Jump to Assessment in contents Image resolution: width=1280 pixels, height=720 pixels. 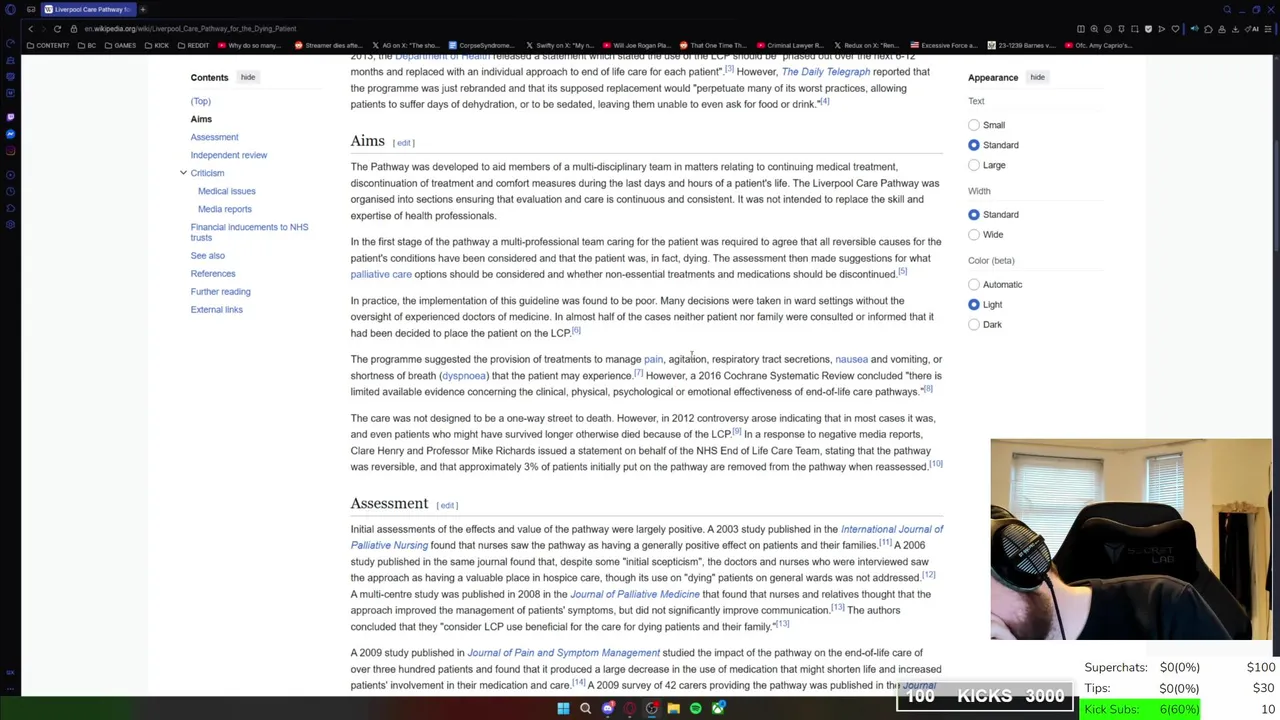point(214,137)
